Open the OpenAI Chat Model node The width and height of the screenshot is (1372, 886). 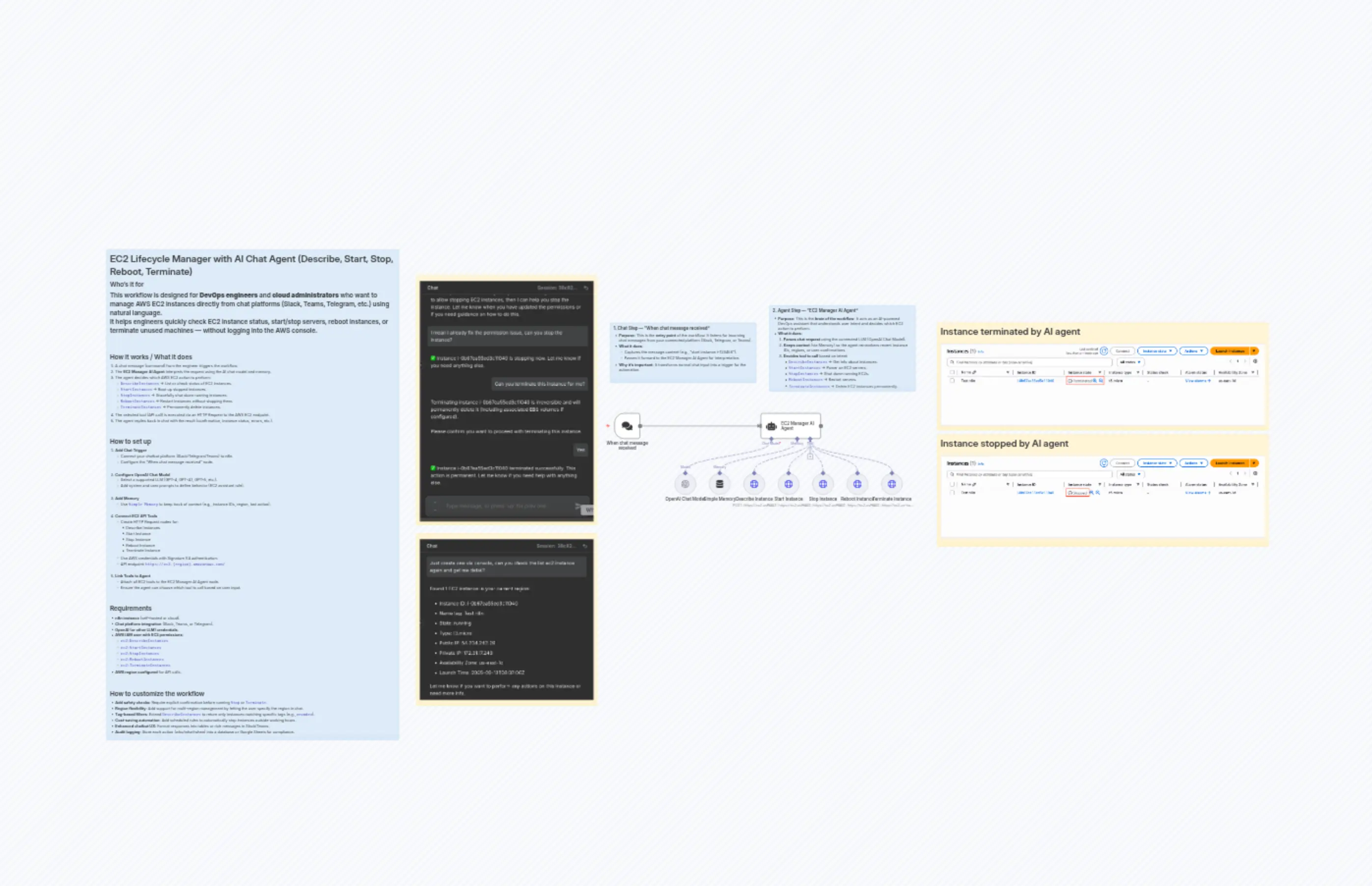pos(686,484)
